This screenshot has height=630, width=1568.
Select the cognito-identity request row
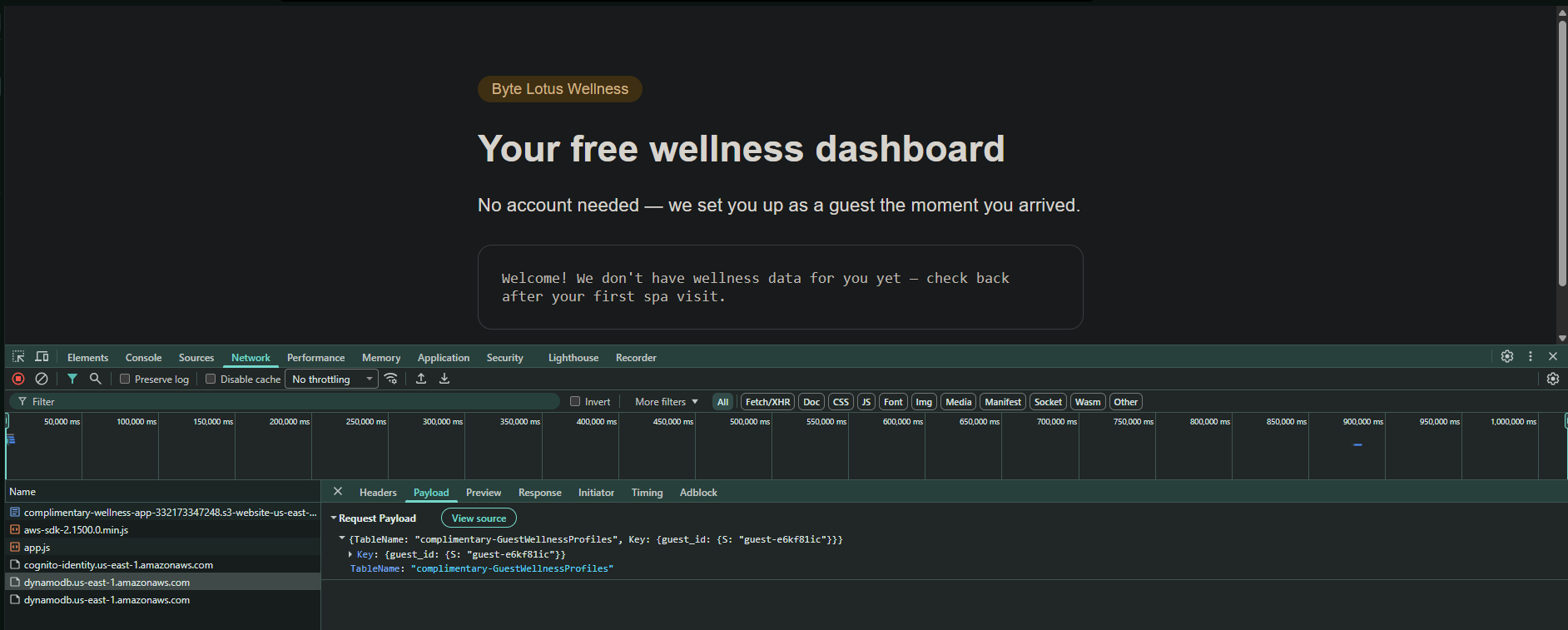tap(163, 565)
